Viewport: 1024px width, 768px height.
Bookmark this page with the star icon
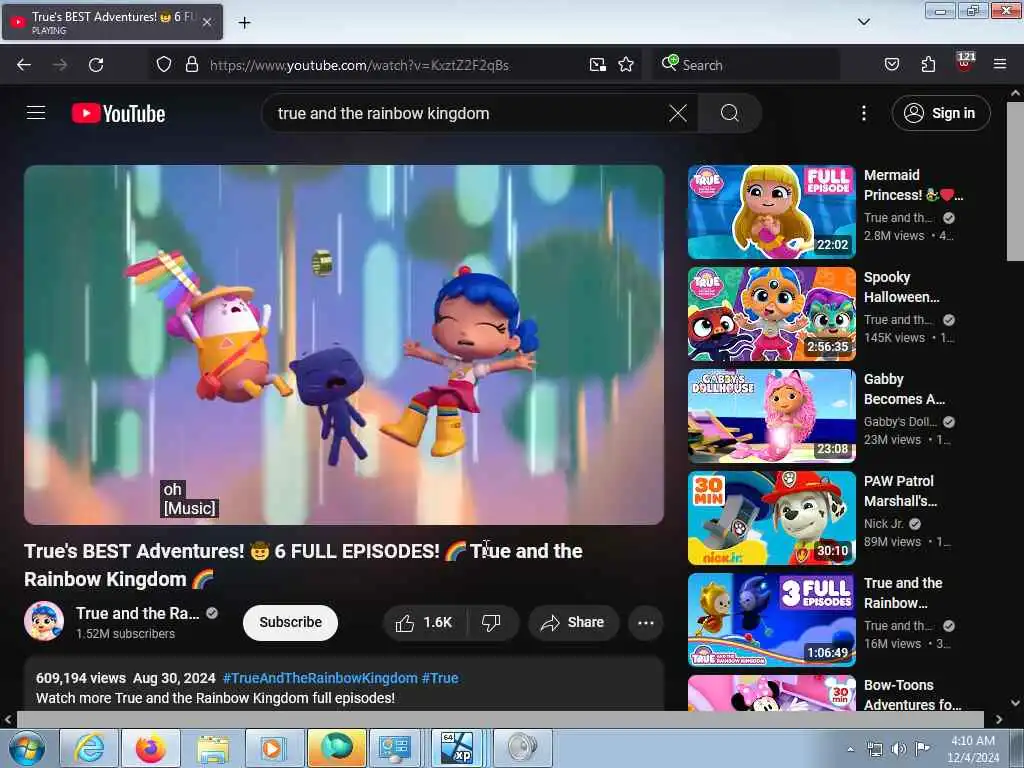tap(626, 65)
